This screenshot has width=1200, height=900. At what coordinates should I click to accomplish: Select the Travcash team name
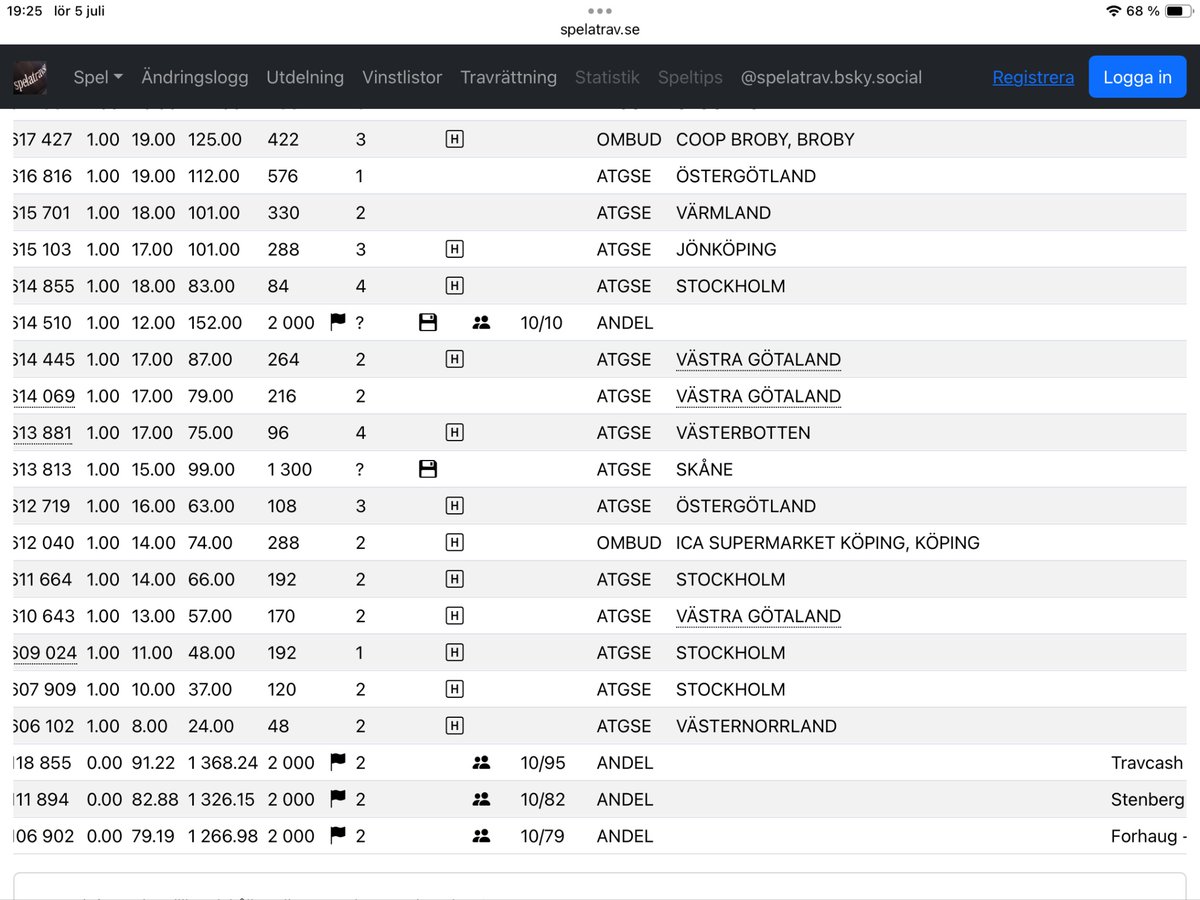tap(1147, 763)
